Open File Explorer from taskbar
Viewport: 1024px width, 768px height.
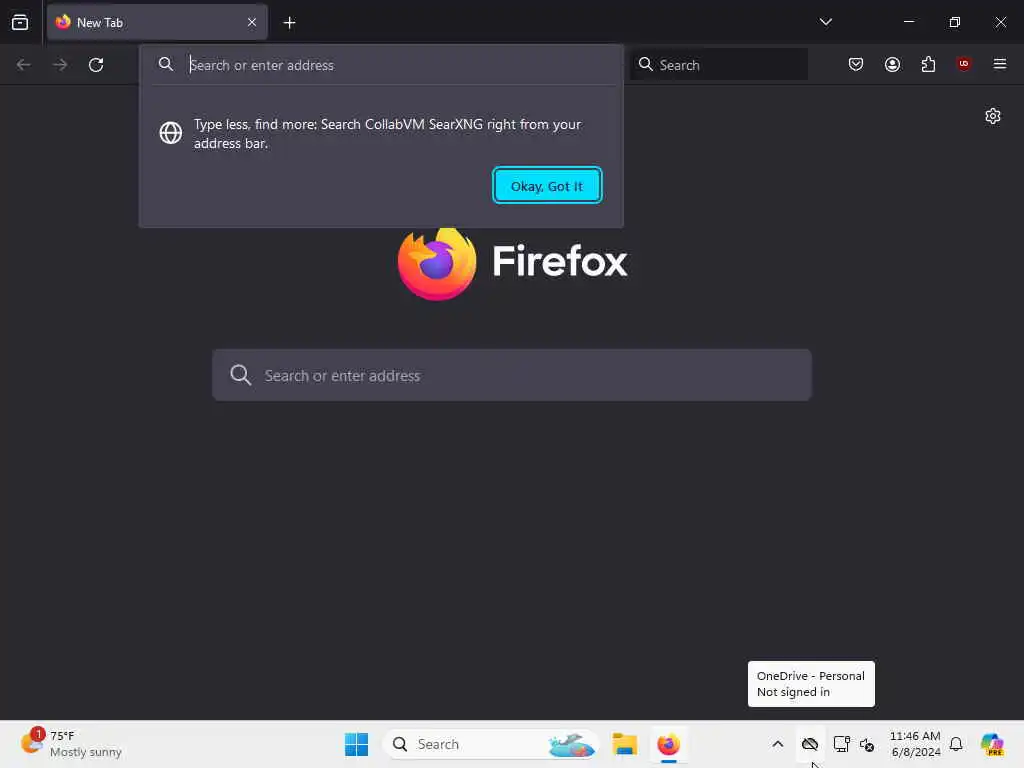pos(624,744)
